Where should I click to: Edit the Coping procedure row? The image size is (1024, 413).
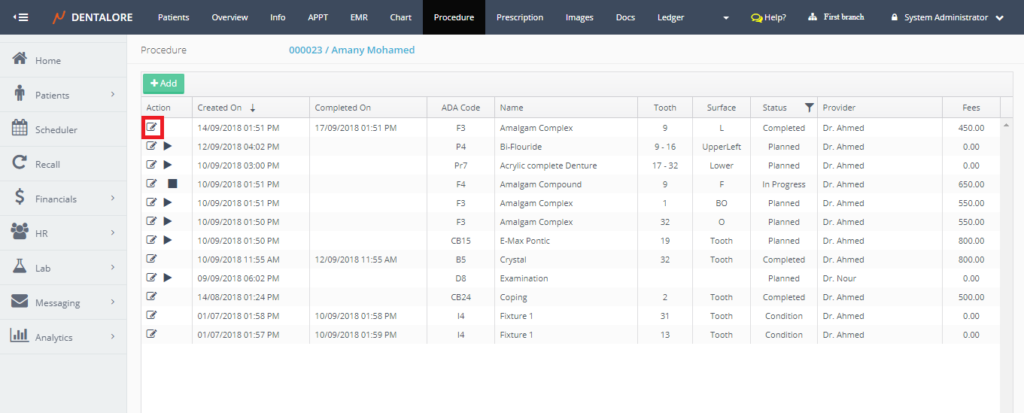152,296
